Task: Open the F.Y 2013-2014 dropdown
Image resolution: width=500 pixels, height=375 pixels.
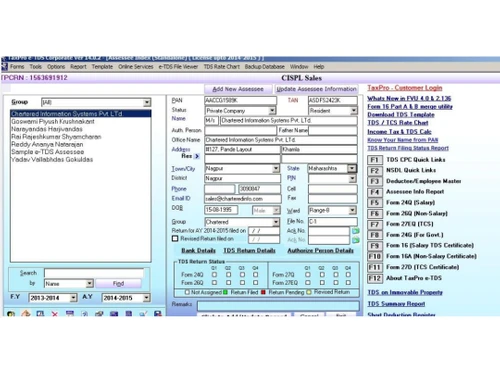Action: (73, 298)
